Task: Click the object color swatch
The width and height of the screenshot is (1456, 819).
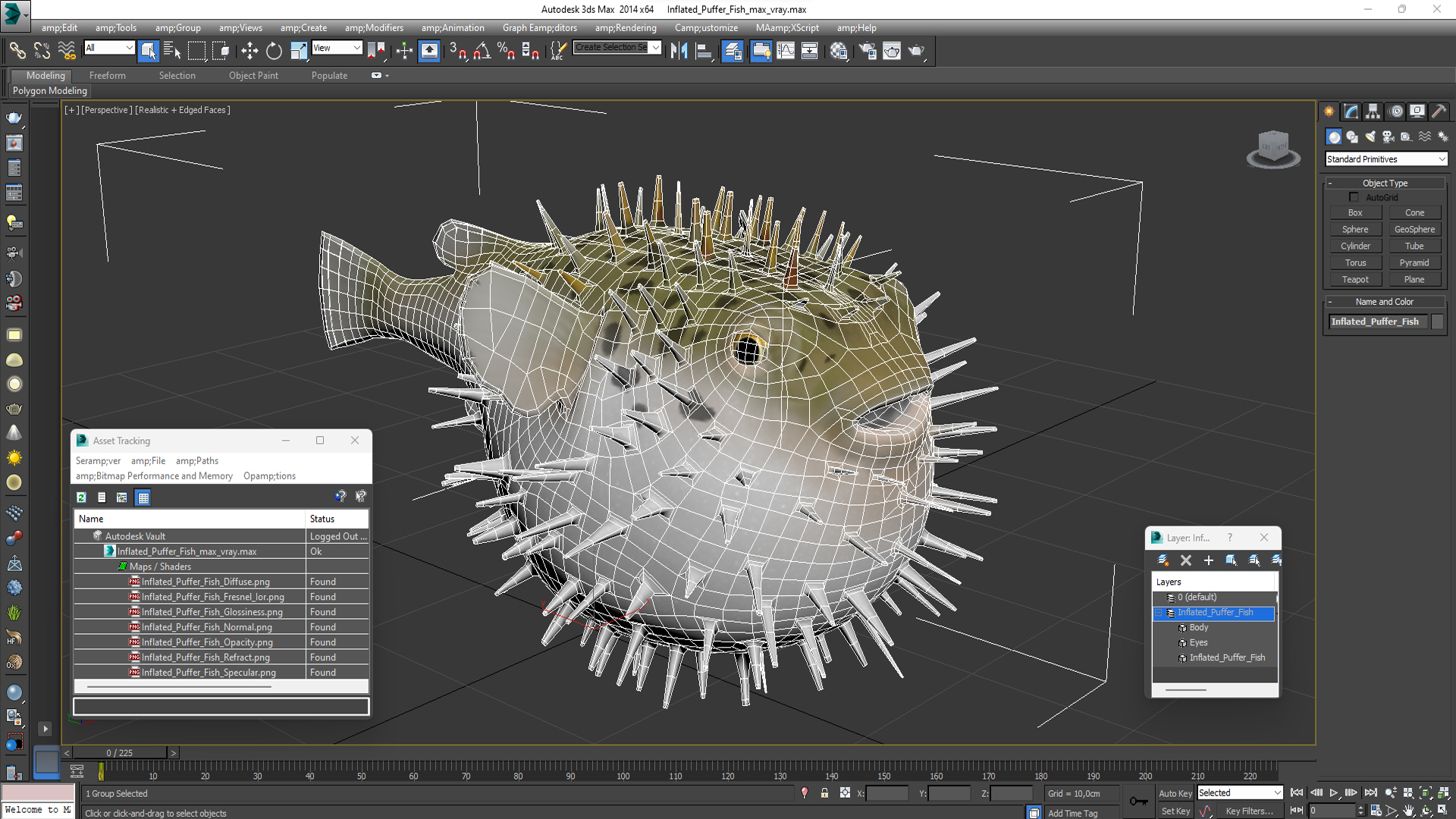Action: point(1437,322)
